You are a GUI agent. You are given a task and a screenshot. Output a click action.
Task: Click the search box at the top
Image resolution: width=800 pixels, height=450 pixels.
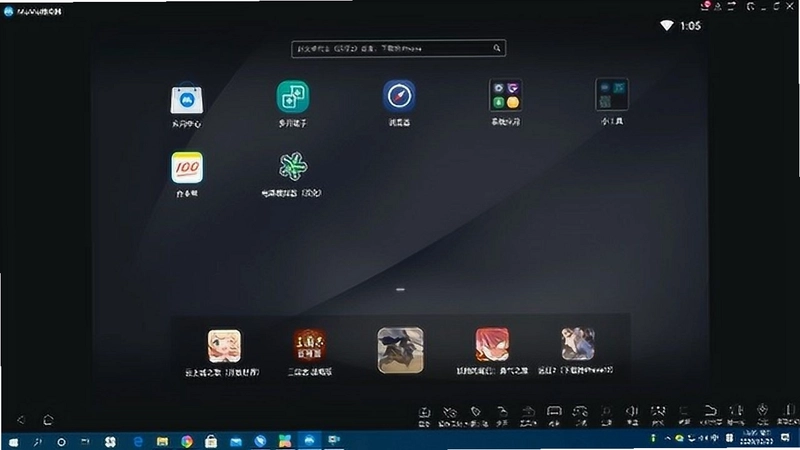tap(398, 48)
